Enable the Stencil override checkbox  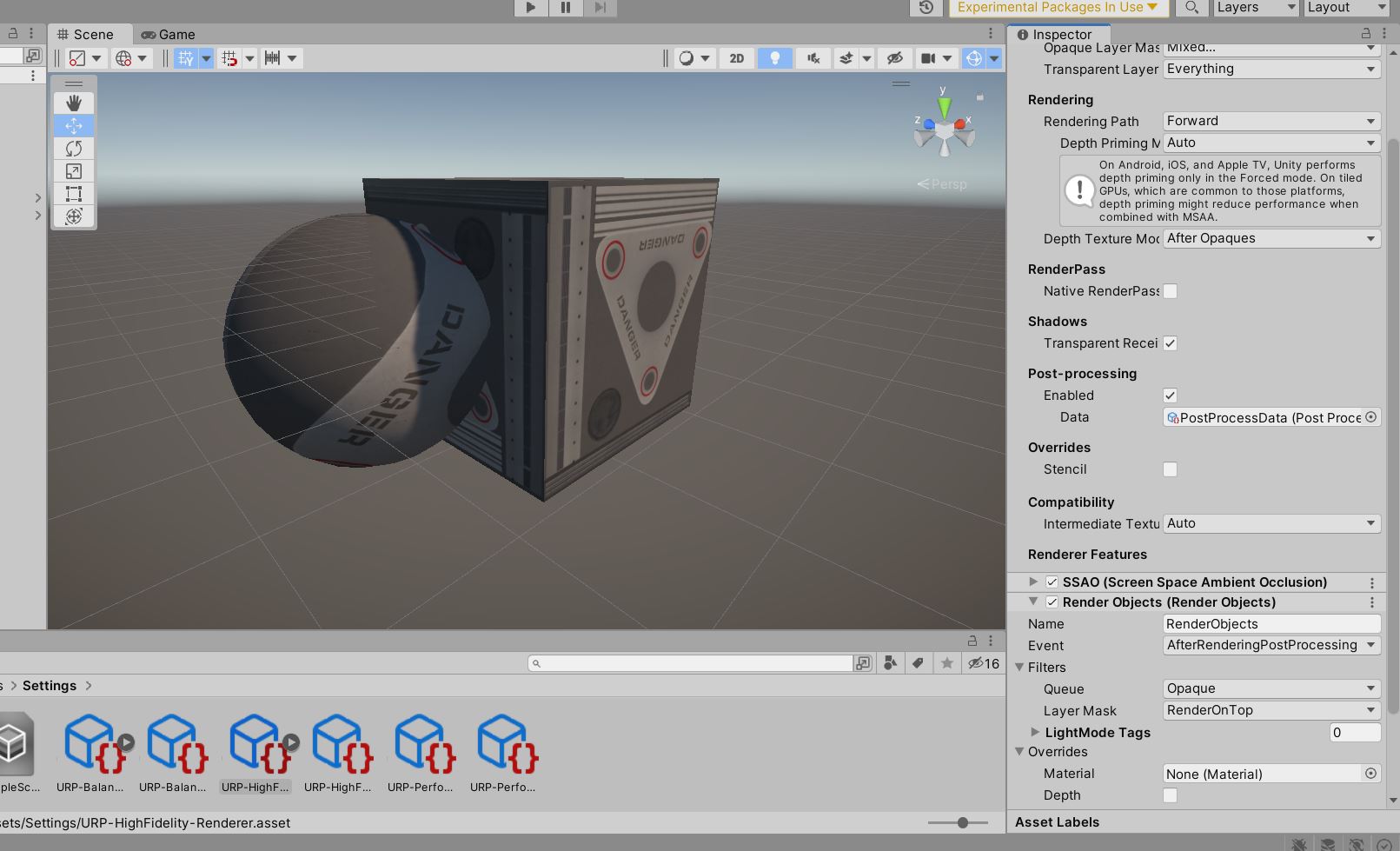pyautogui.click(x=1170, y=469)
